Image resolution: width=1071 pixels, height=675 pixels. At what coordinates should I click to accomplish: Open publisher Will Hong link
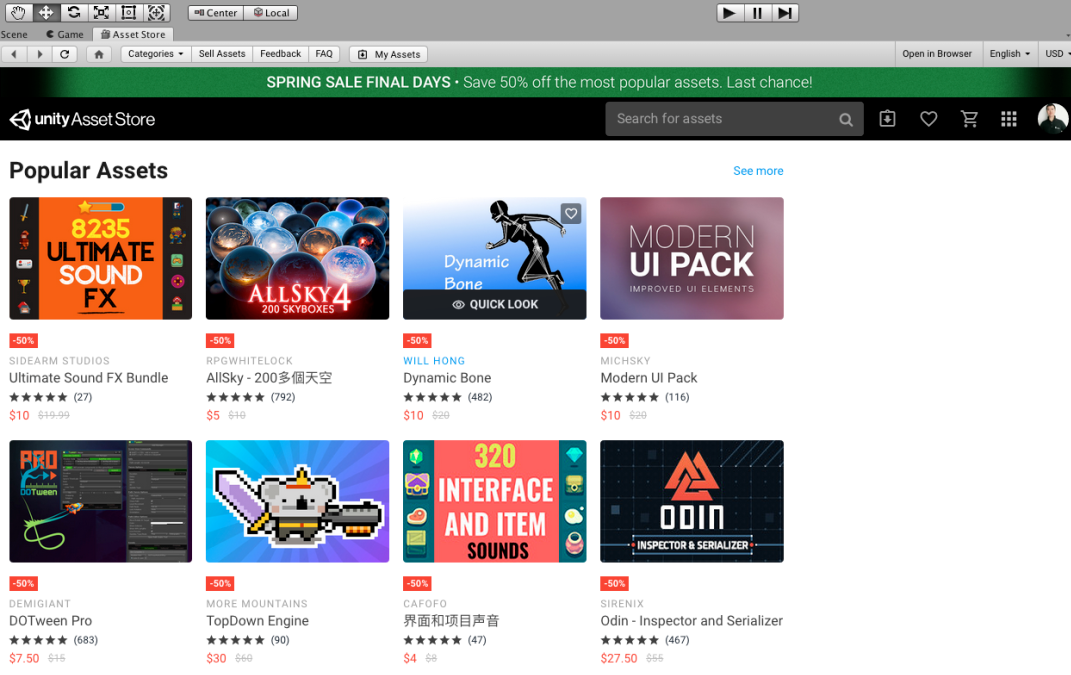434,361
